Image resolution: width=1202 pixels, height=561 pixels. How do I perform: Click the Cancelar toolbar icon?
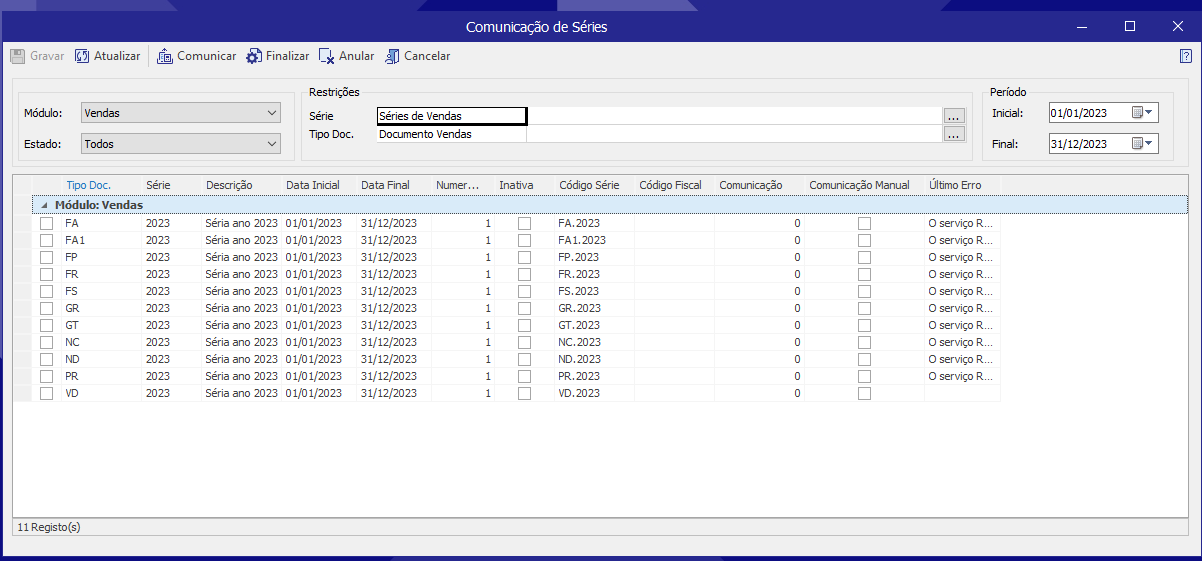(393, 56)
